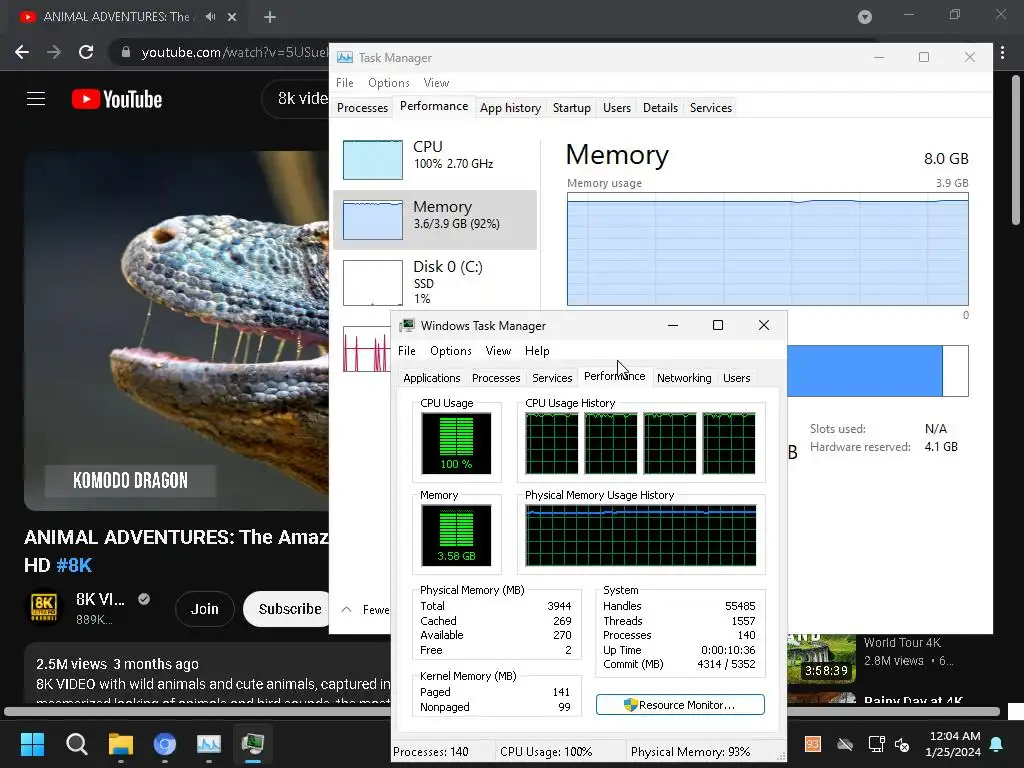Click the cloud sync tray icon

tap(845, 744)
